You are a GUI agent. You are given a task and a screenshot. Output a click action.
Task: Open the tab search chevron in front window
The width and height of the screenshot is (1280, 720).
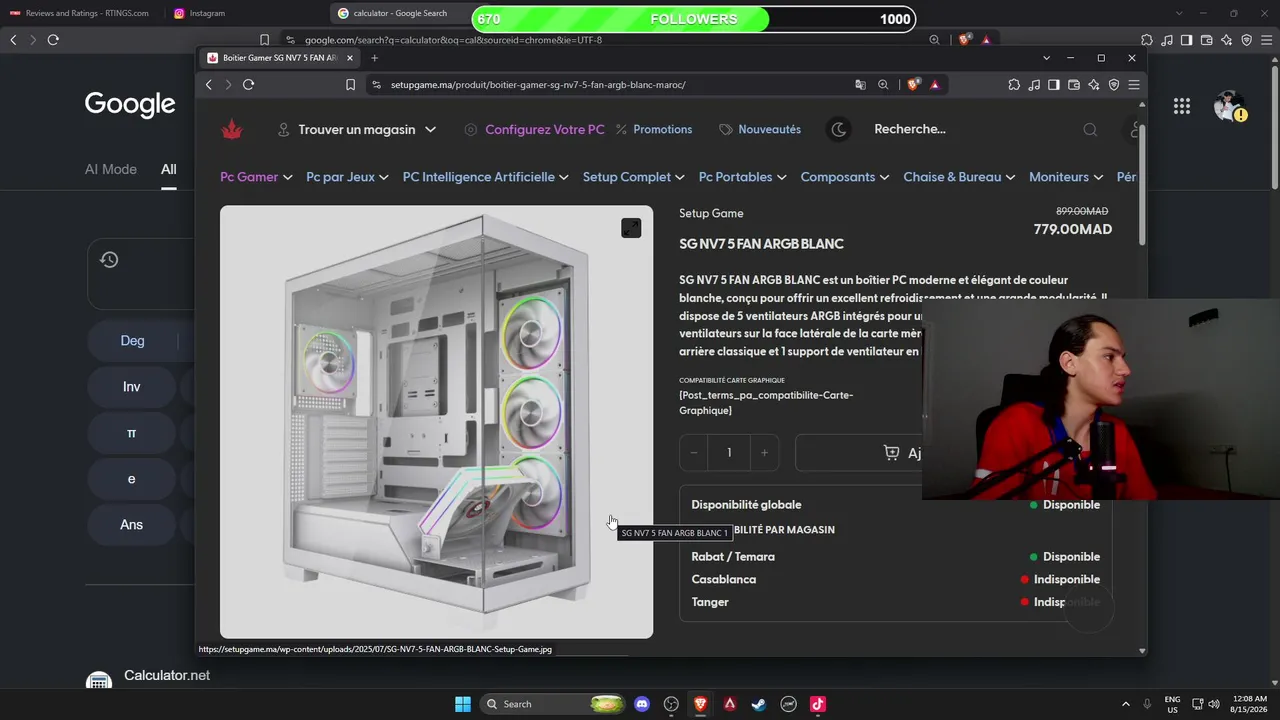click(1046, 58)
